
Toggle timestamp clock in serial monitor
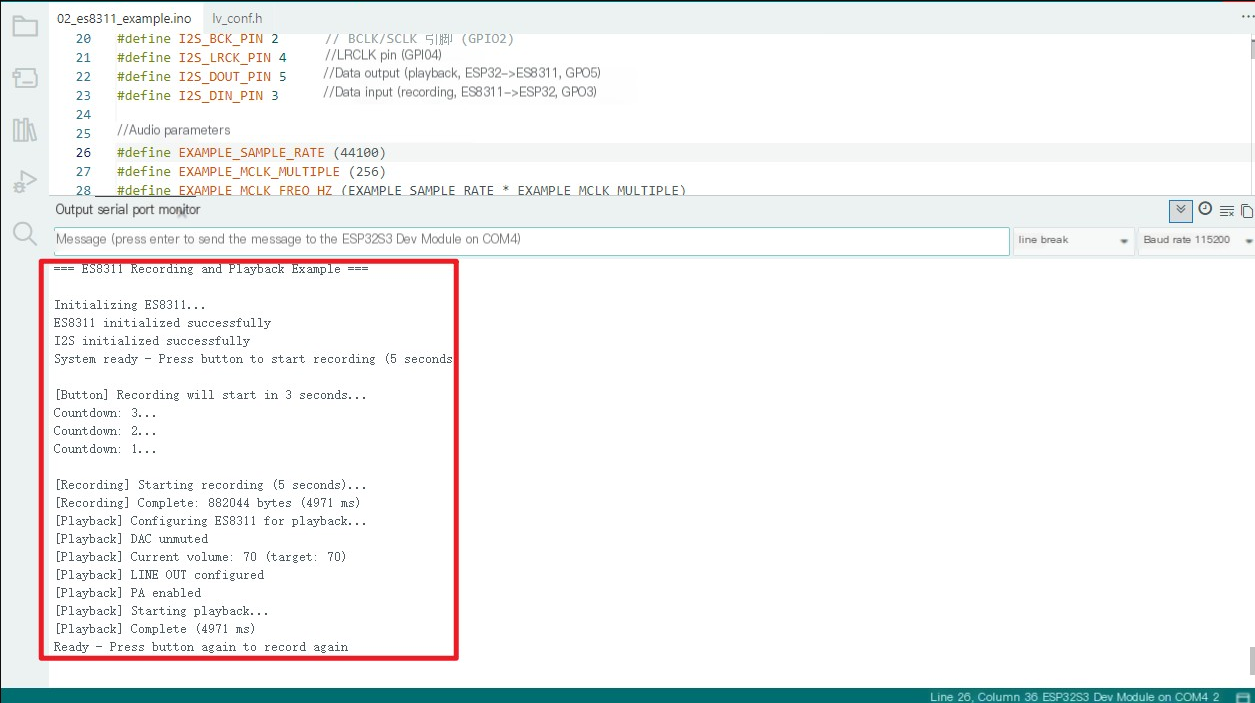tap(1205, 209)
